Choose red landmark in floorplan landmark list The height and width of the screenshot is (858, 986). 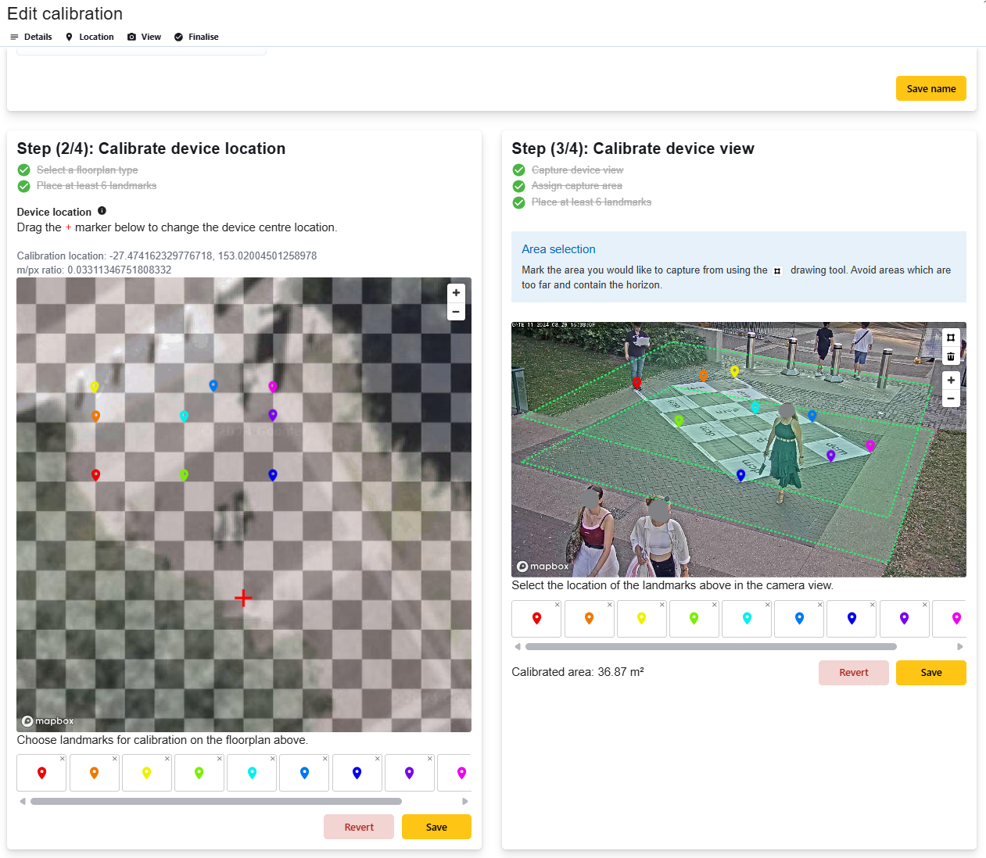click(x=42, y=773)
